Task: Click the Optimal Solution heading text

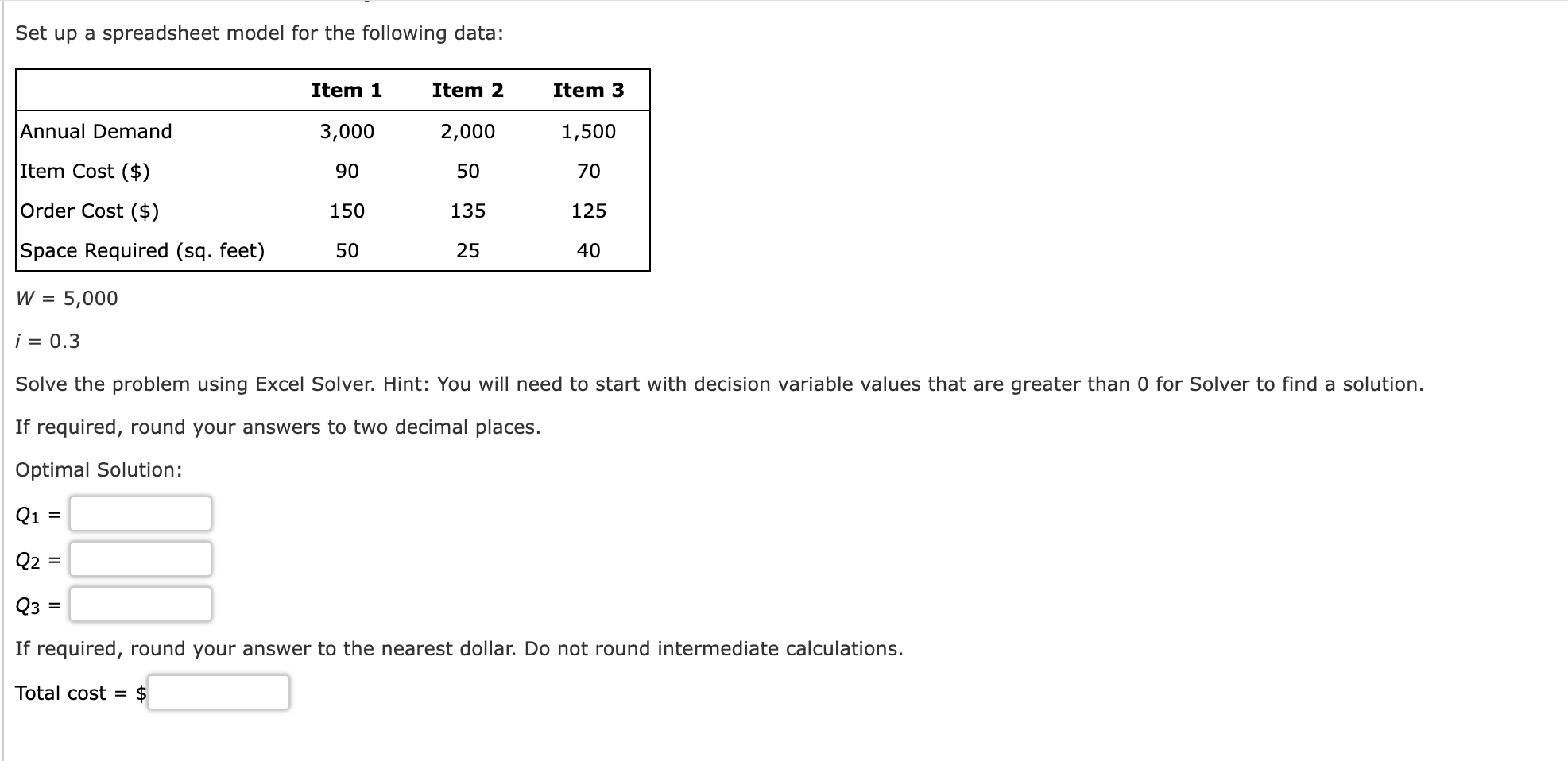Action: tap(99, 469)
